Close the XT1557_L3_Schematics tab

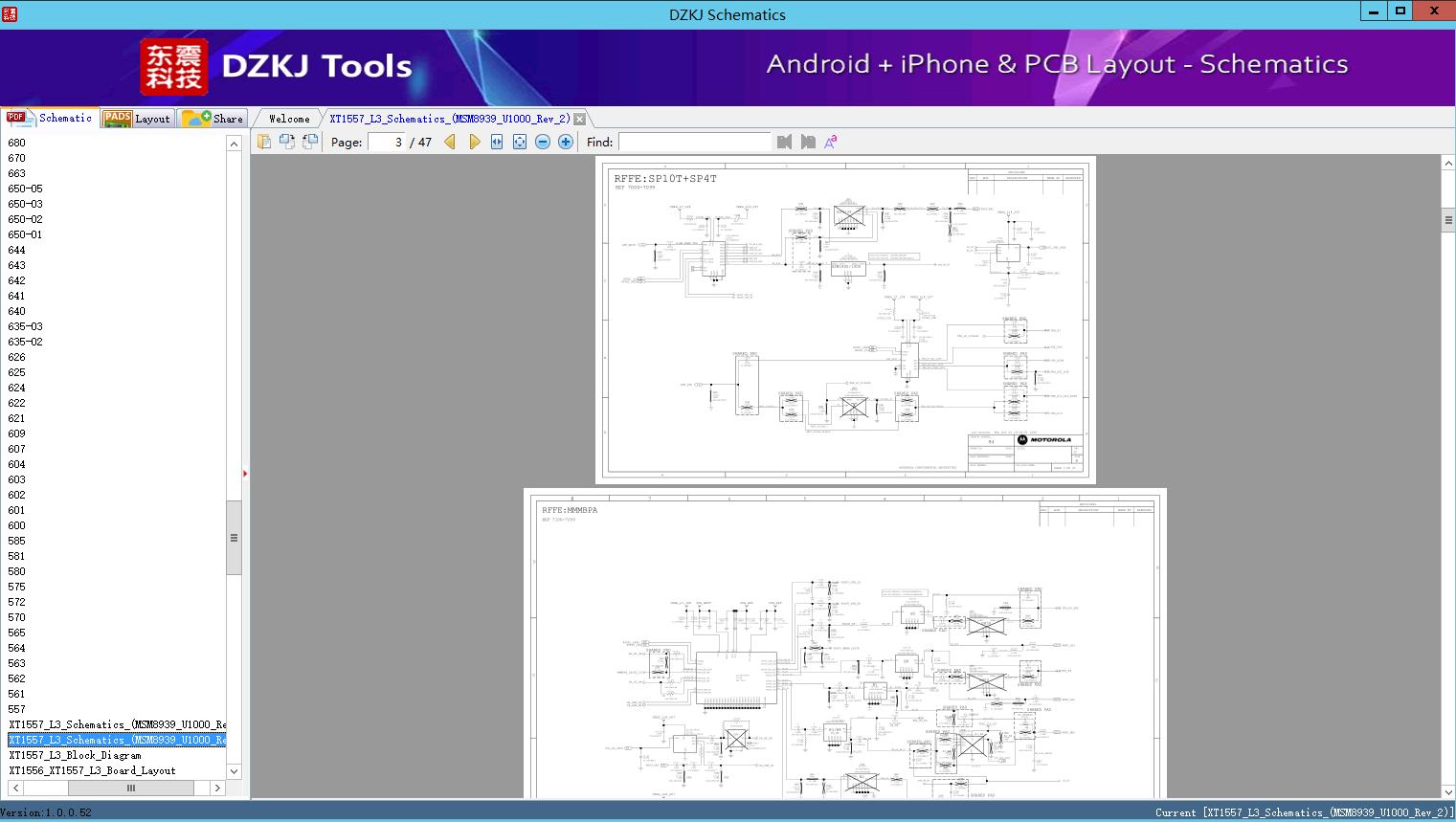coord(579,119)
